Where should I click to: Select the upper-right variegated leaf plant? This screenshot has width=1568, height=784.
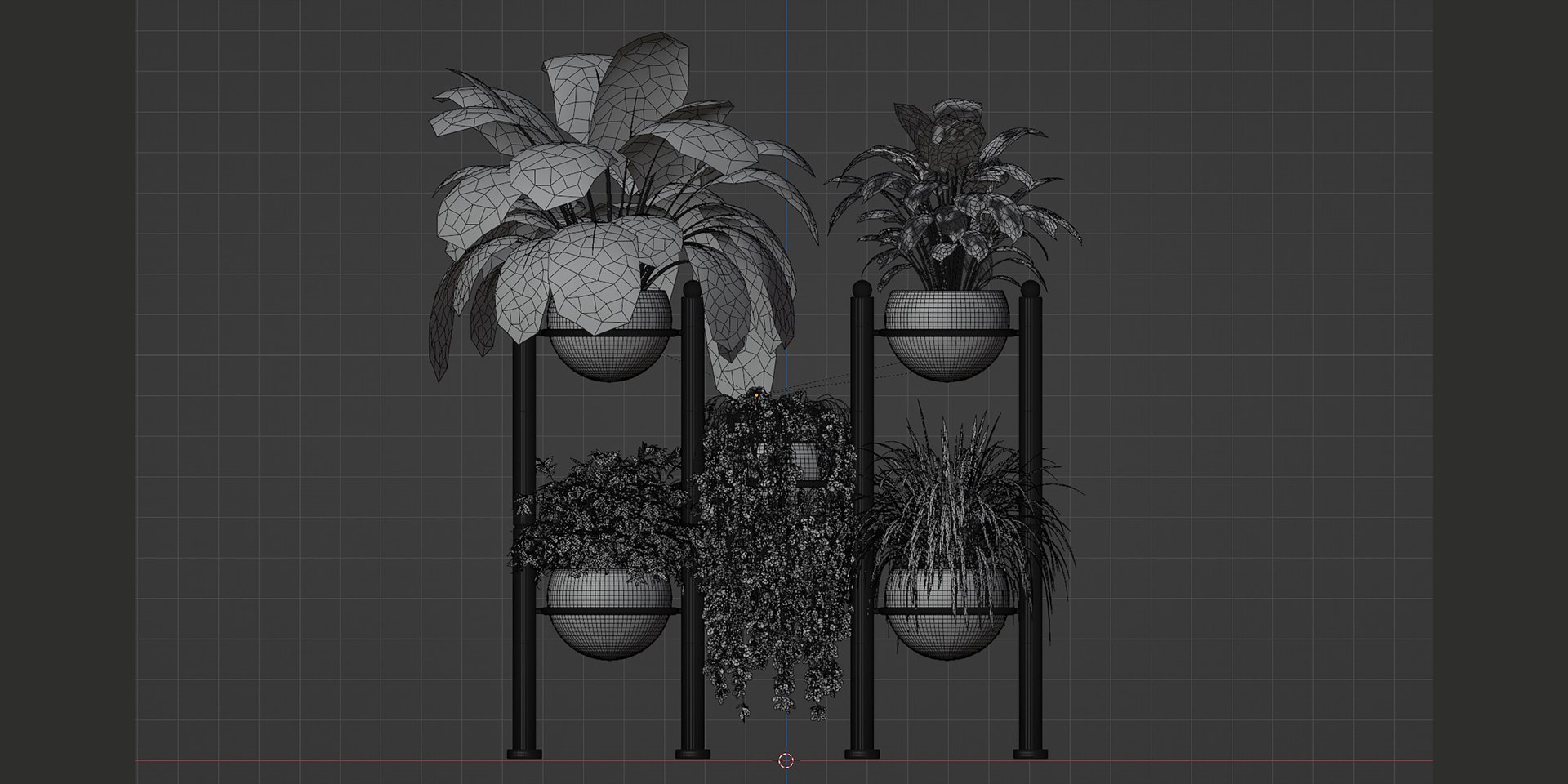(x=954, y=196)
